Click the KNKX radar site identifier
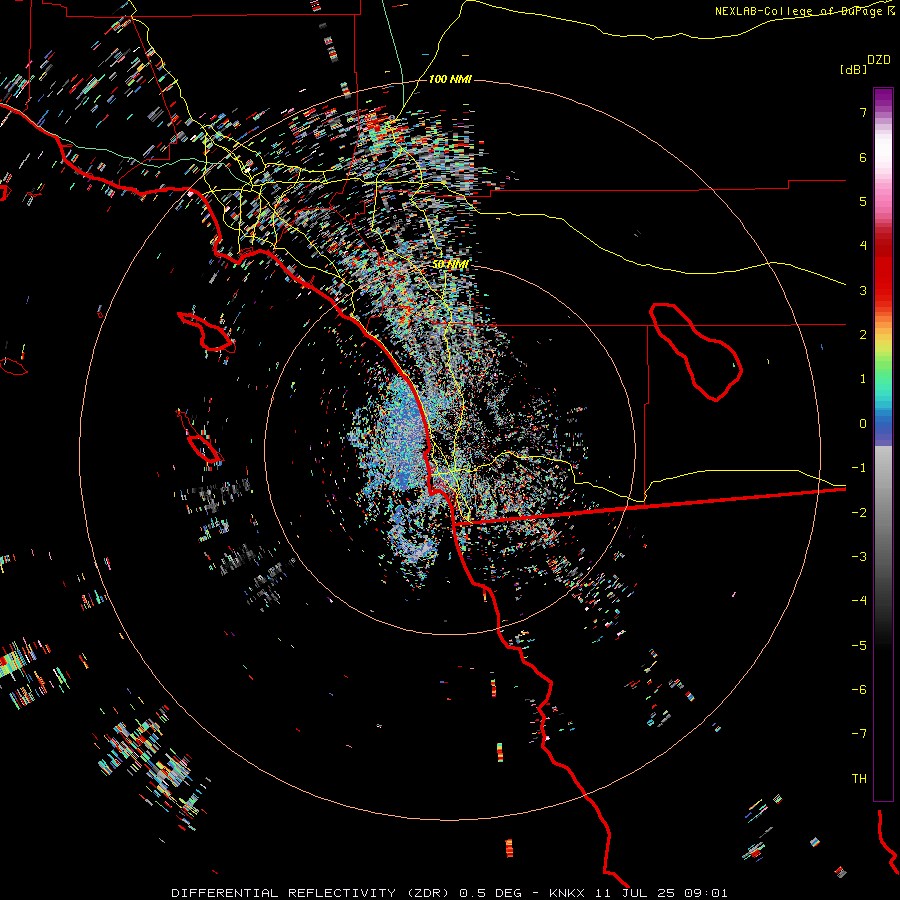Screen dimensions: 900x900 (x=567, y=893)
